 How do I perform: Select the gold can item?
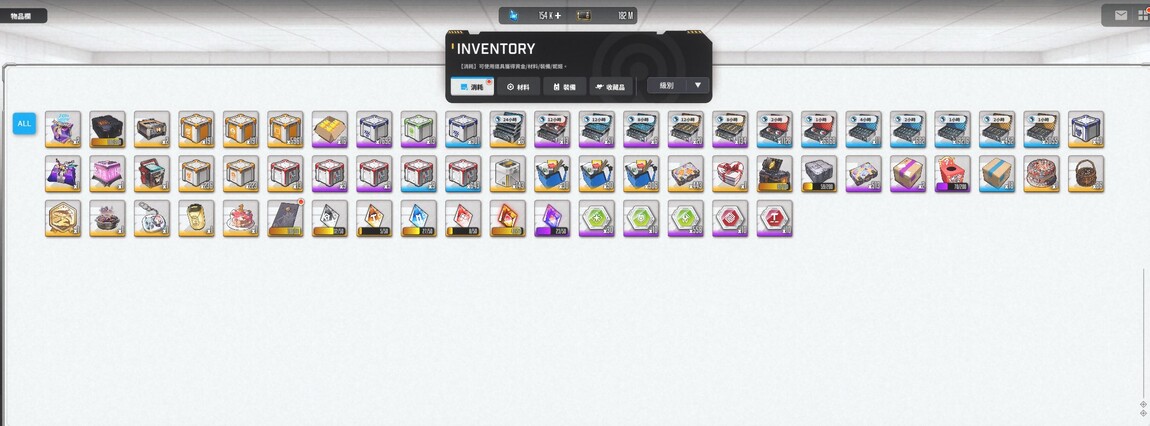pos(197,218)
